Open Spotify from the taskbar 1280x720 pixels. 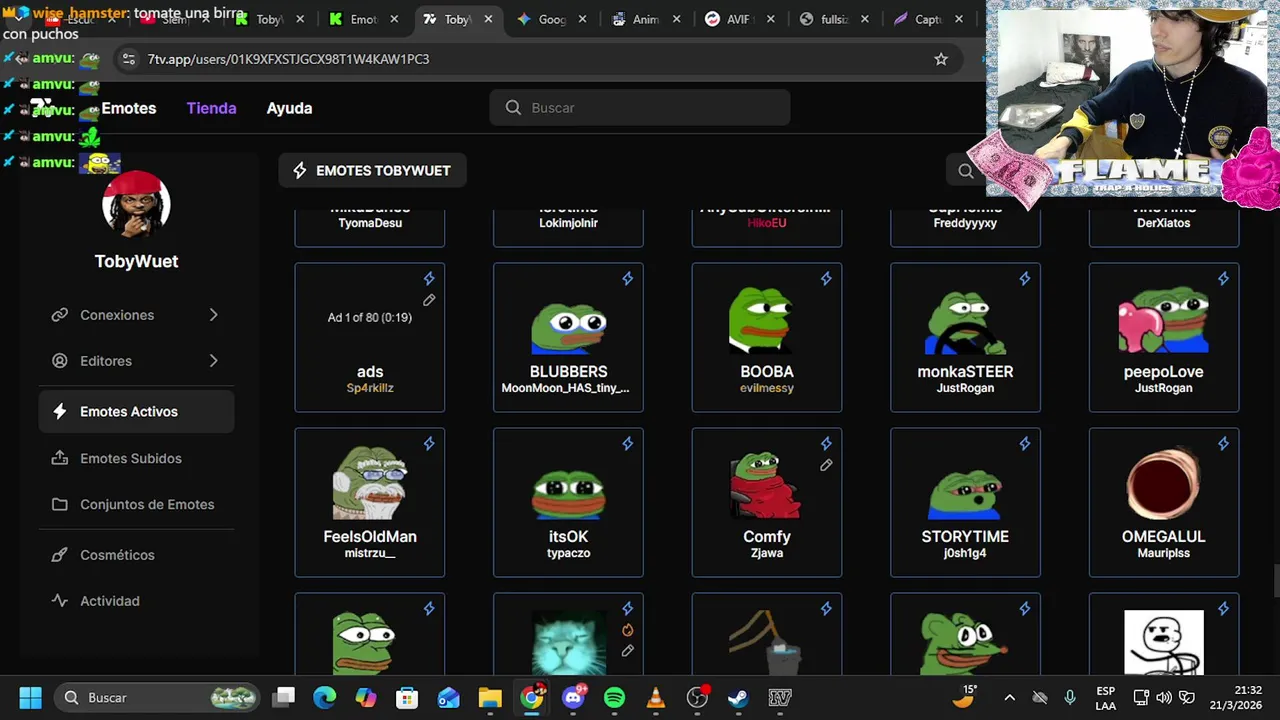614,698
